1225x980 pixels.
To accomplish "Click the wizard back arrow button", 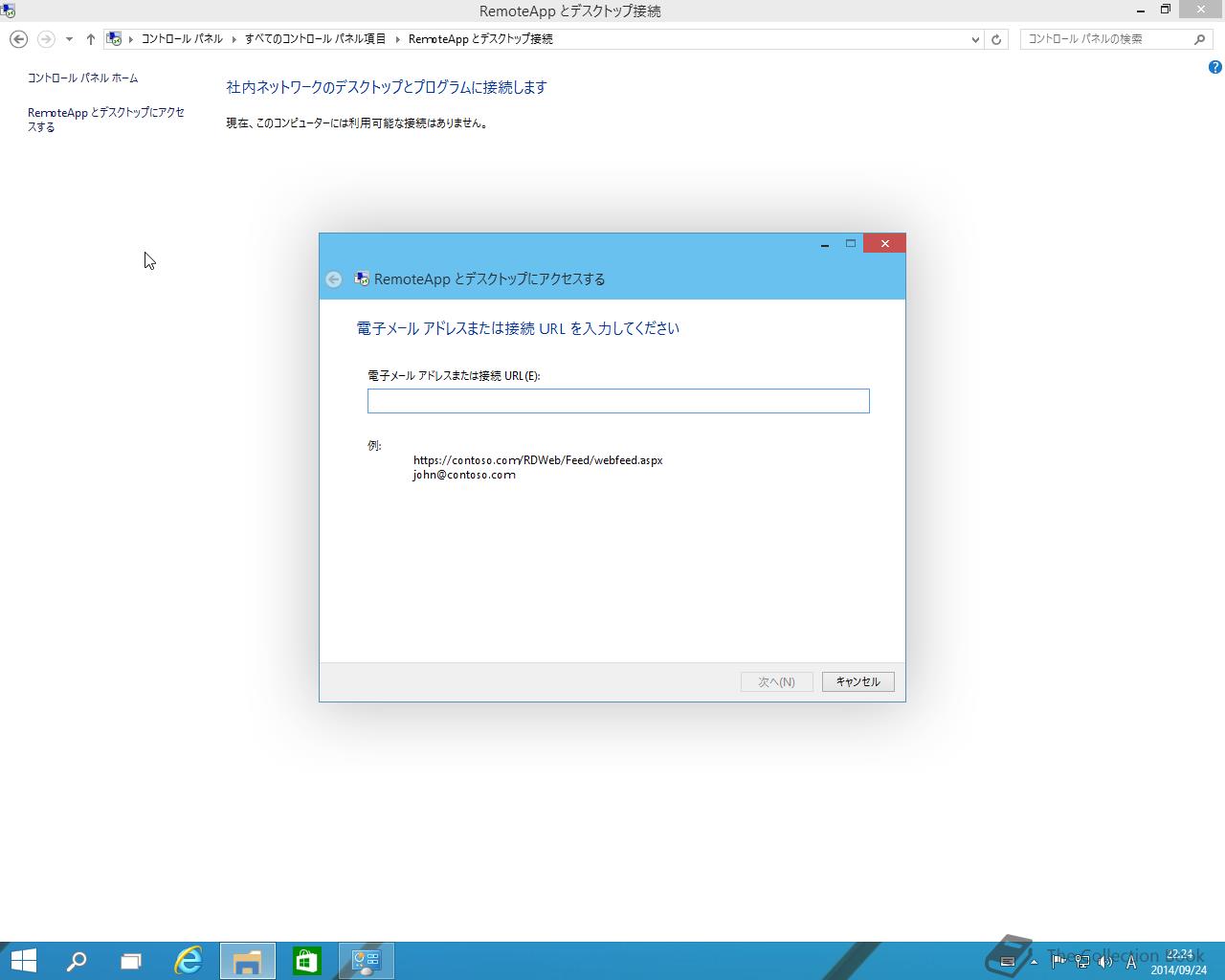I will (333, 279).
